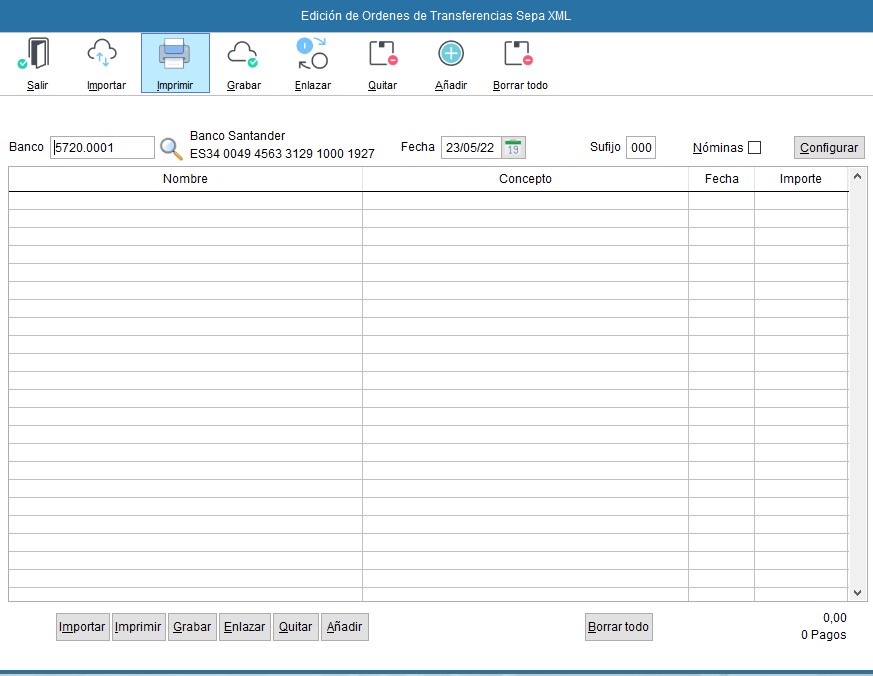Open bank search with magnifying glass
This screenshot has width=873, height=676.
click(172, 149)
